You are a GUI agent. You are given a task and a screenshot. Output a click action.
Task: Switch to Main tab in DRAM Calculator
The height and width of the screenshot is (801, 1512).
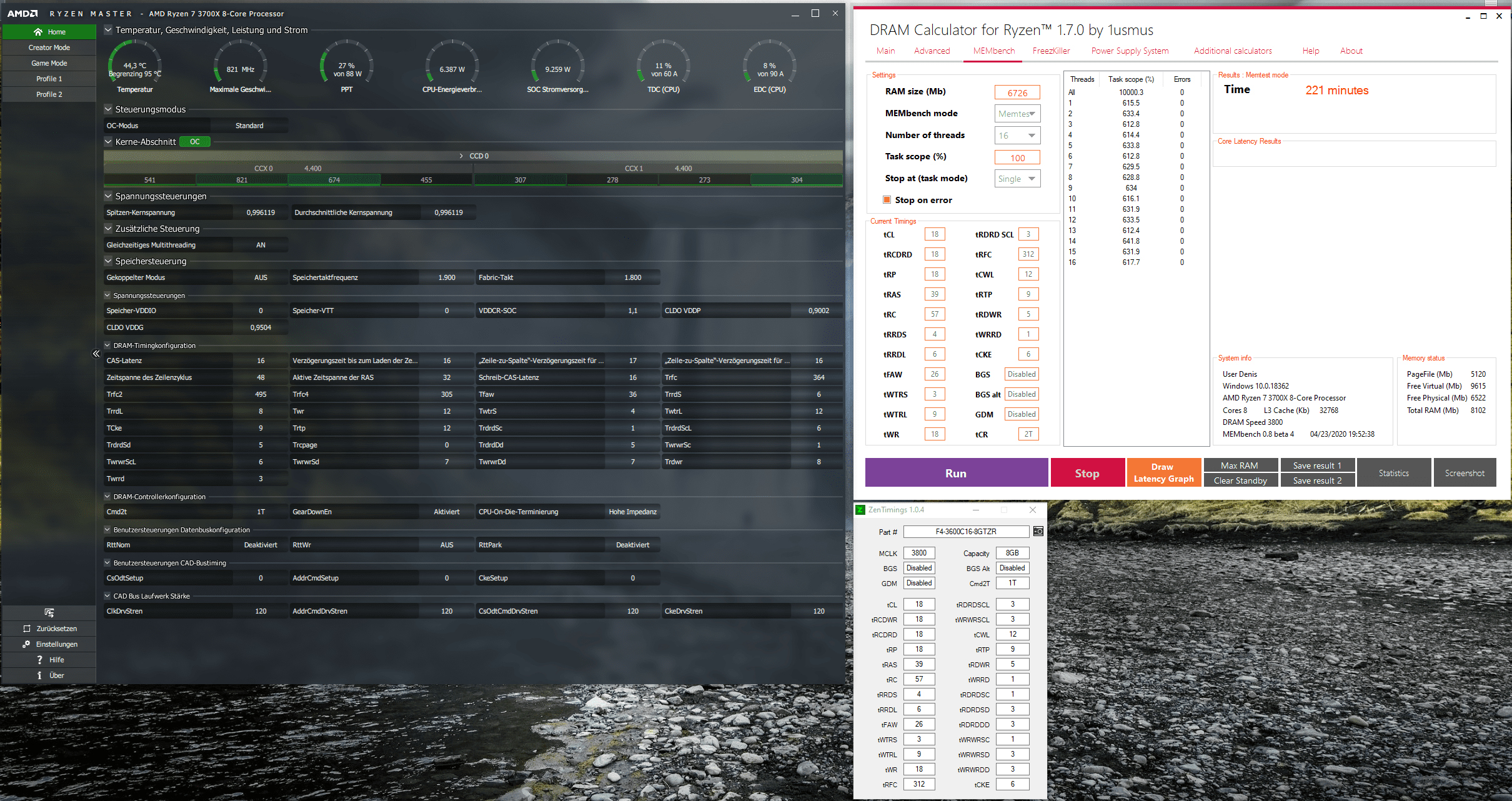pyautogui.click(x=885, y=51)
